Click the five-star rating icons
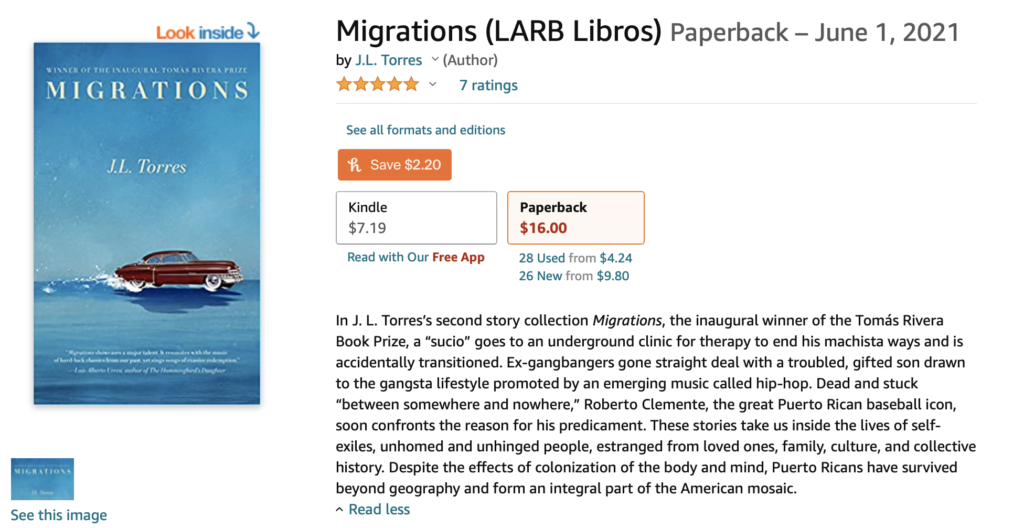 tap(377, 84)
